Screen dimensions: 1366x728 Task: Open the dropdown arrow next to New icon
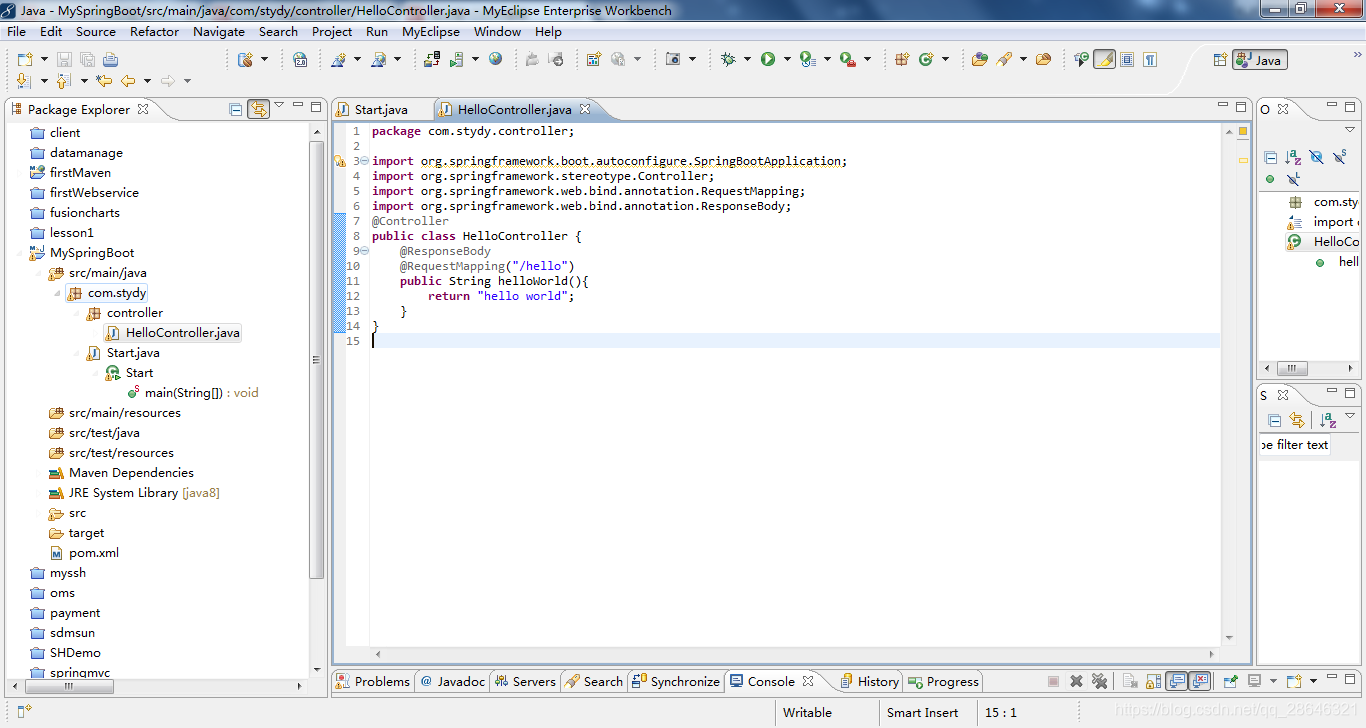[x=44, y=60]
